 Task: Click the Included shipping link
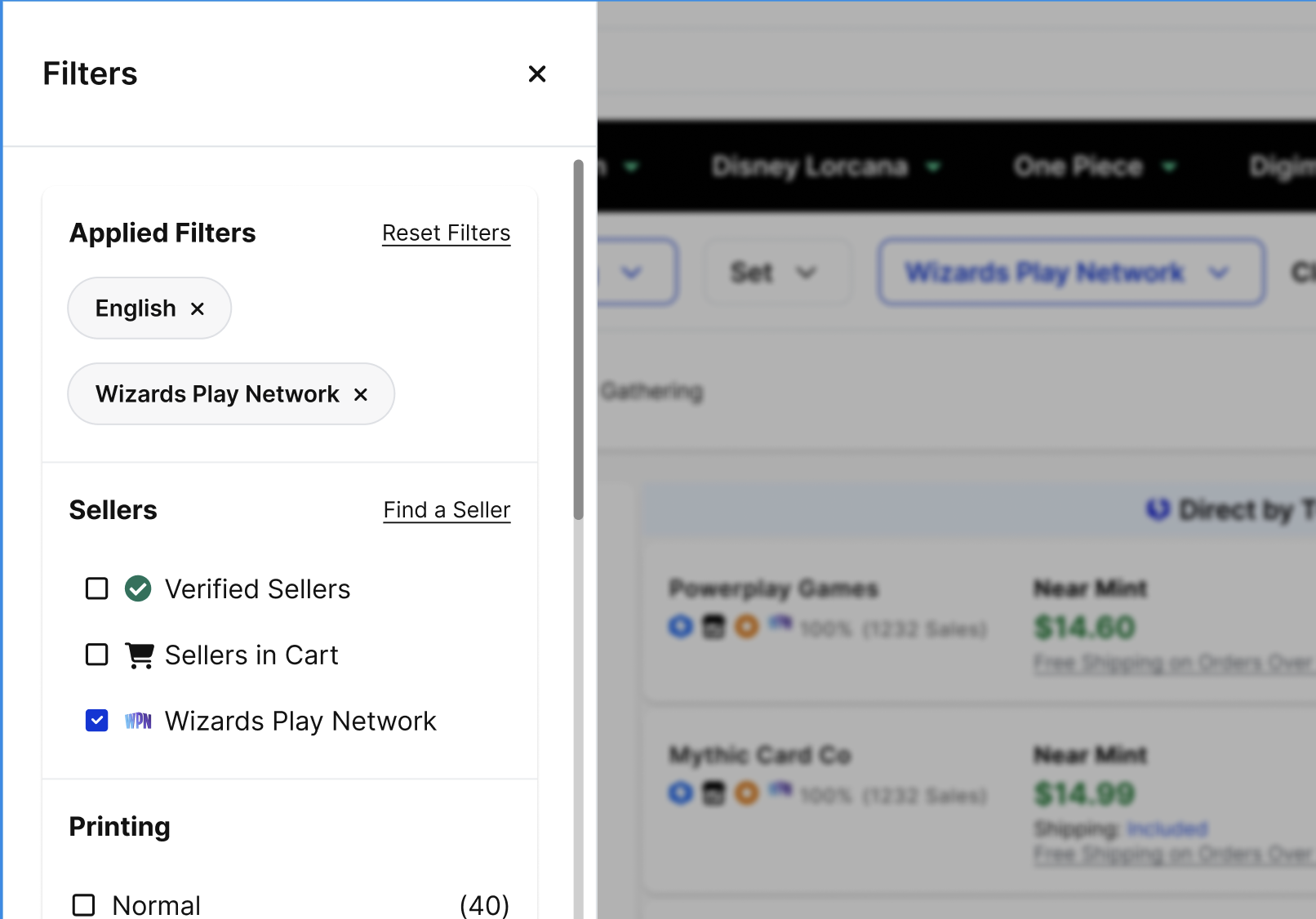tap(1167, 829)
